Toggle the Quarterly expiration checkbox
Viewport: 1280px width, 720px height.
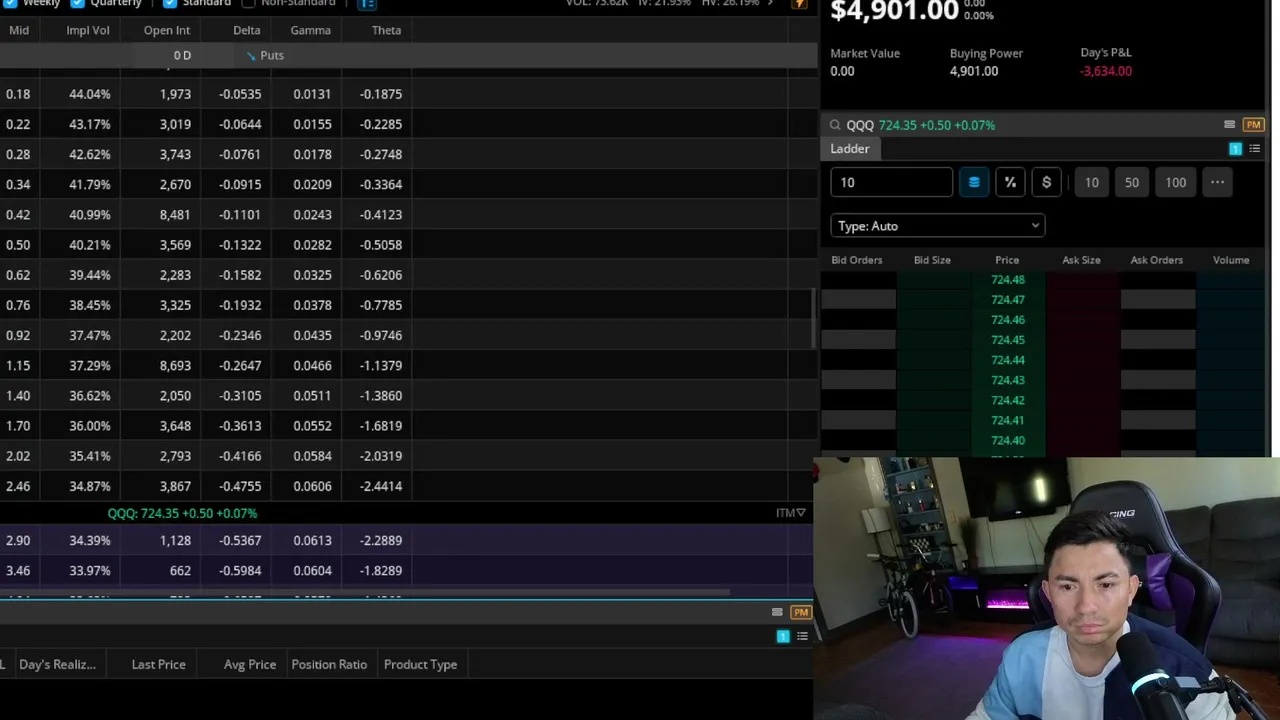click(77, 3)
